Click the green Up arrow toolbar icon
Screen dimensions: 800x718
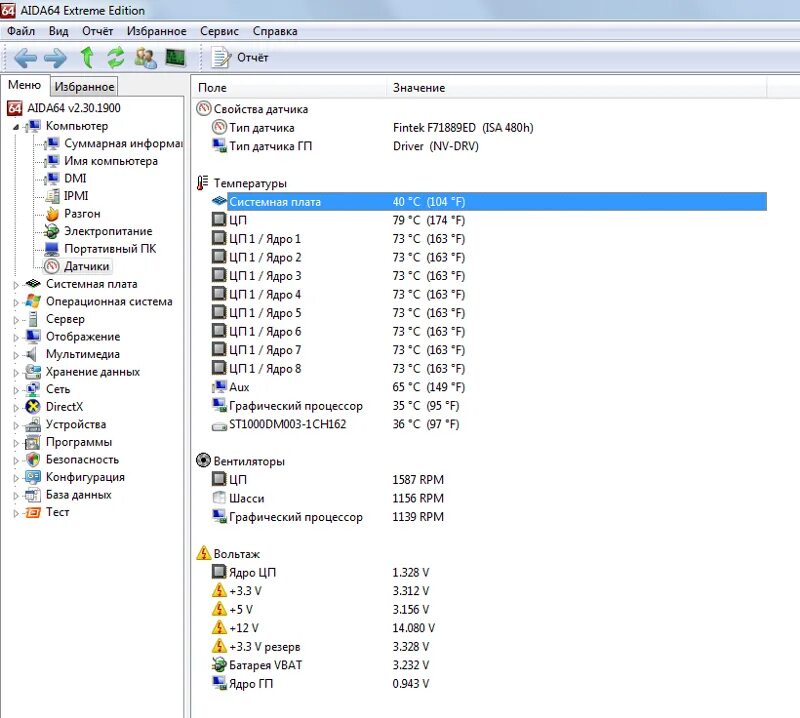[87, 57]
